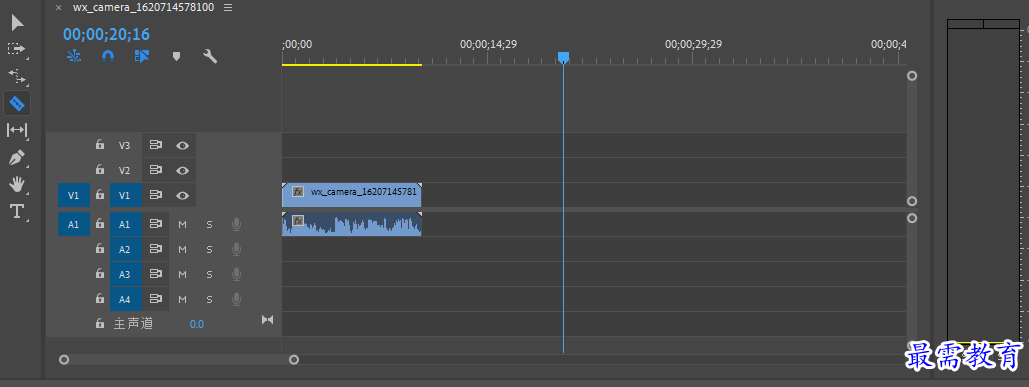1029x387 pixels.
Task: Select the audio waveform clip on A1
Action: [x=352, y=224]
